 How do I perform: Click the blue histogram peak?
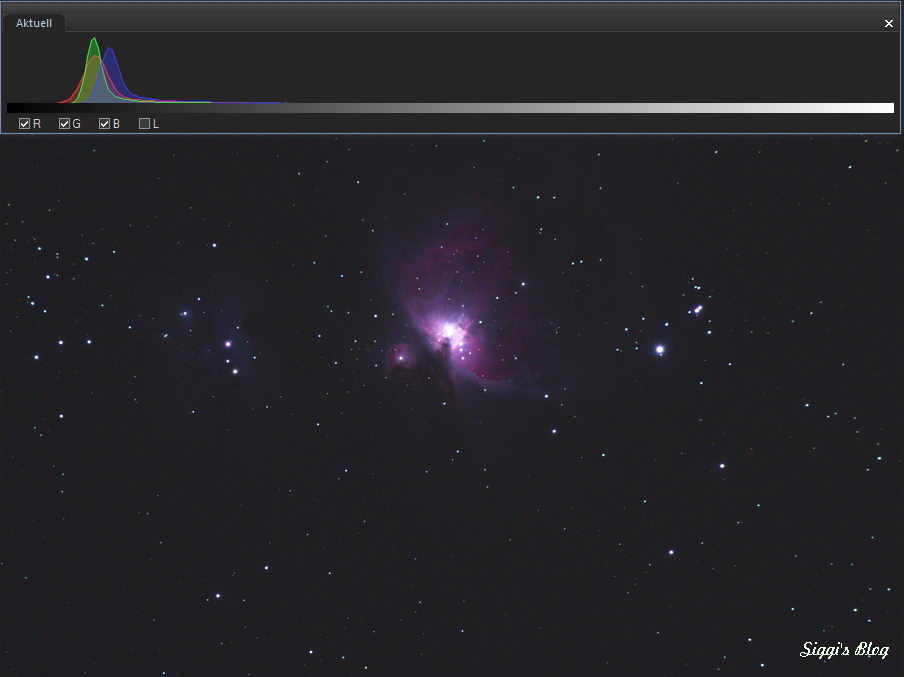point(110,50)
